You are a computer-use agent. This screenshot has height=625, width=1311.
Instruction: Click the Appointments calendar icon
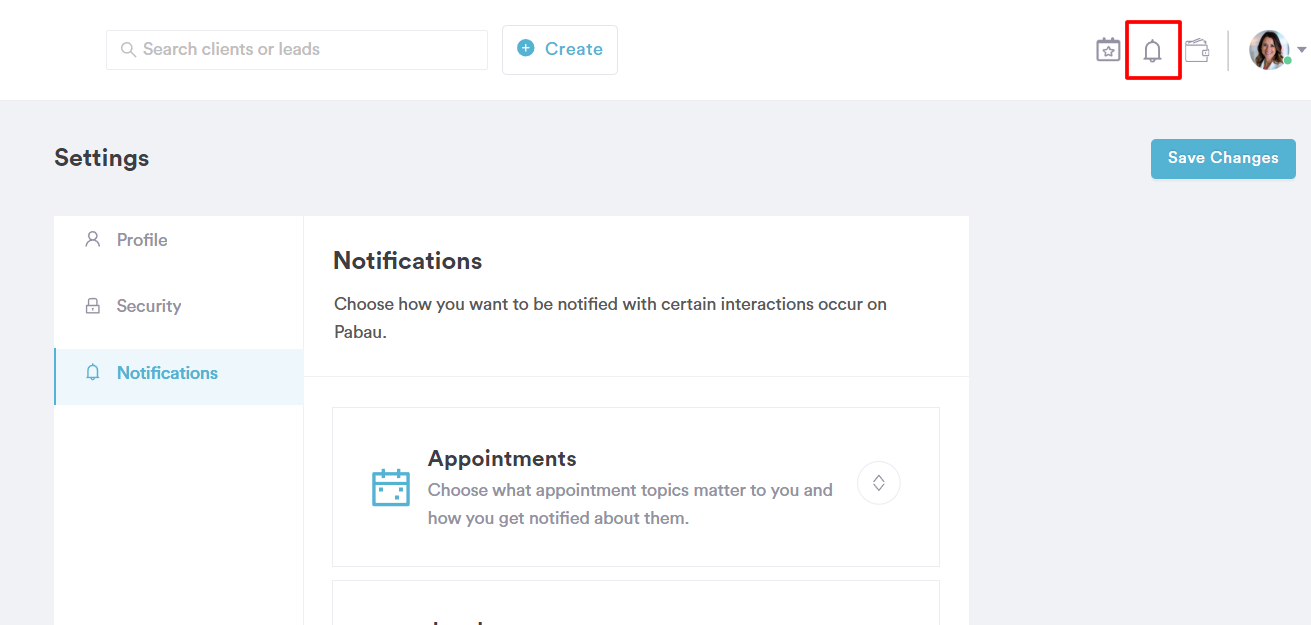coord(391,487)
